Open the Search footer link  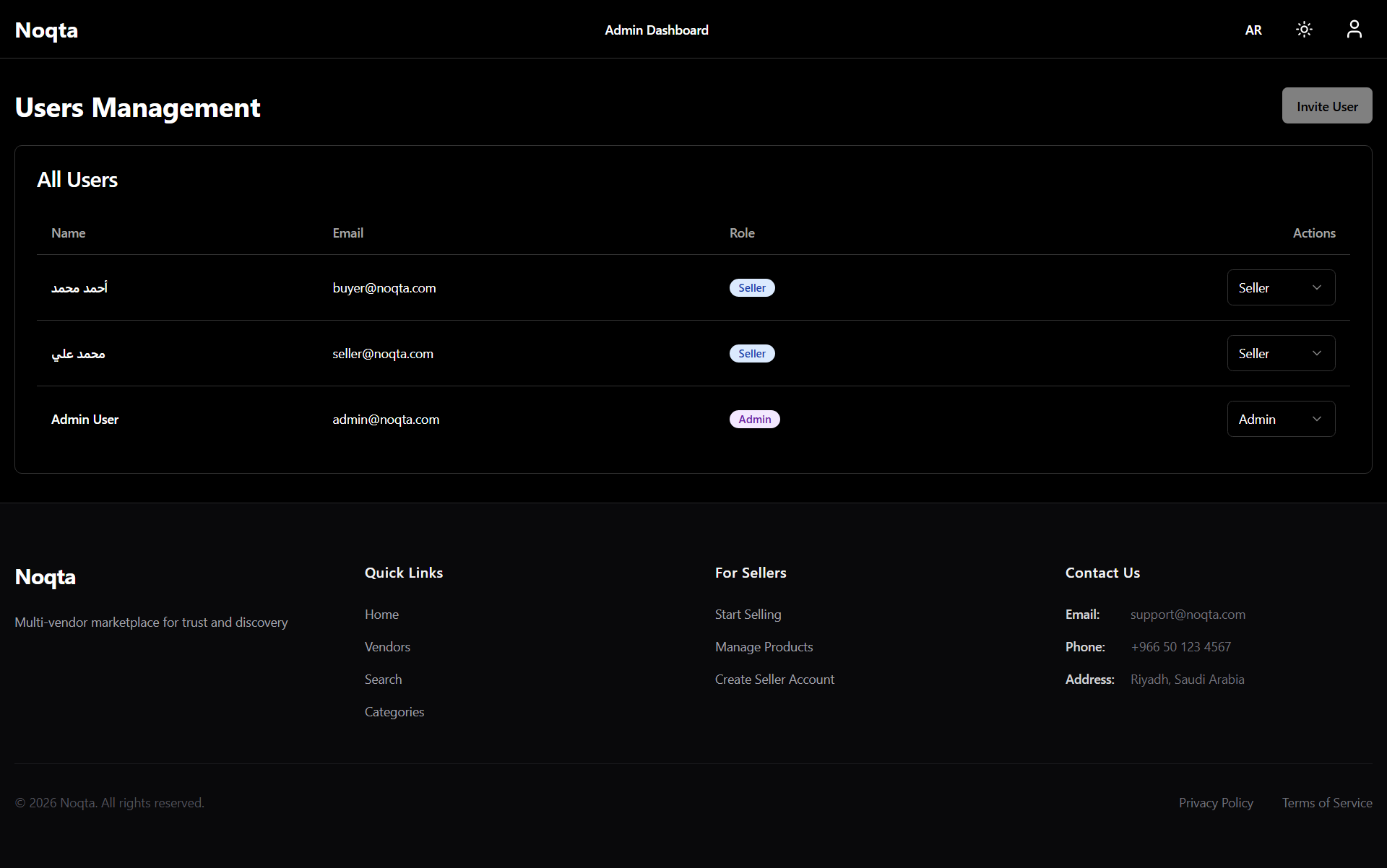click(383, 679)
